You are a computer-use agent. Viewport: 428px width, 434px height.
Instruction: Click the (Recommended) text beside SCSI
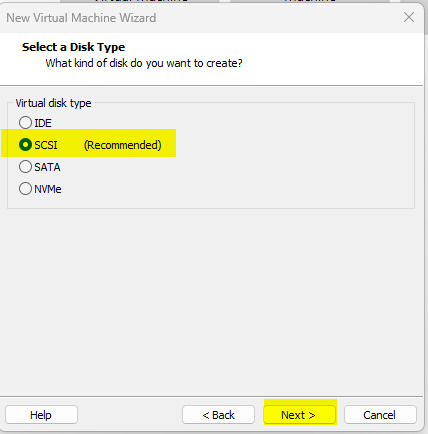point(123,145)
